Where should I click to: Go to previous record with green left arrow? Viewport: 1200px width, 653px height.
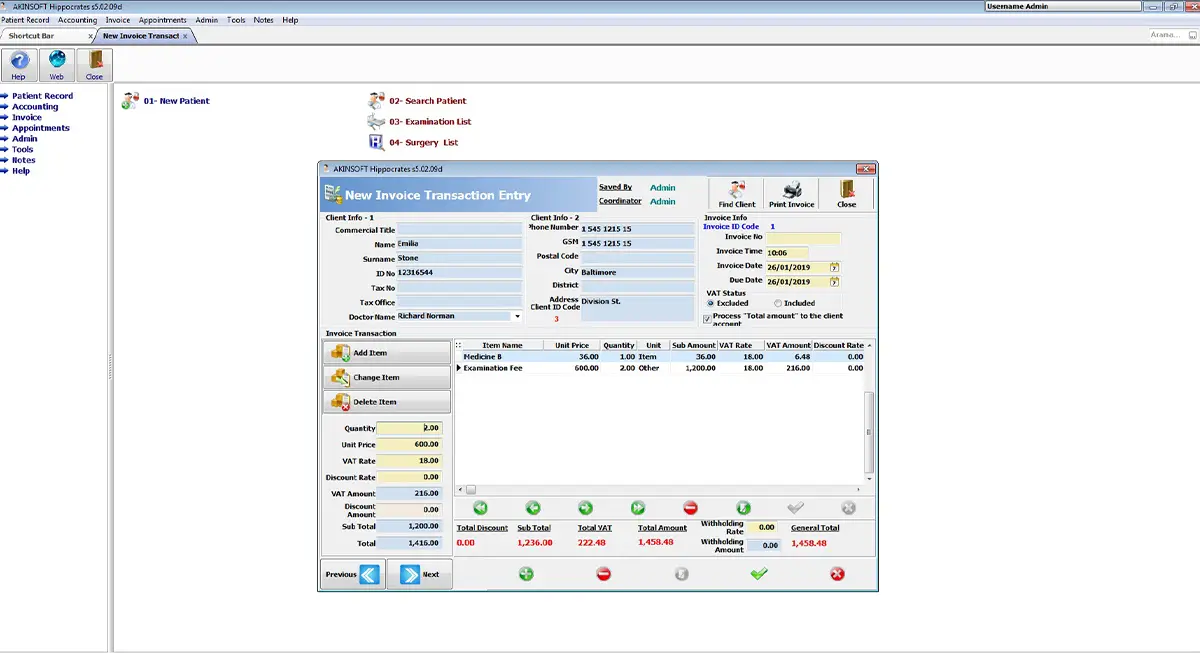click(x=533, y=508)
